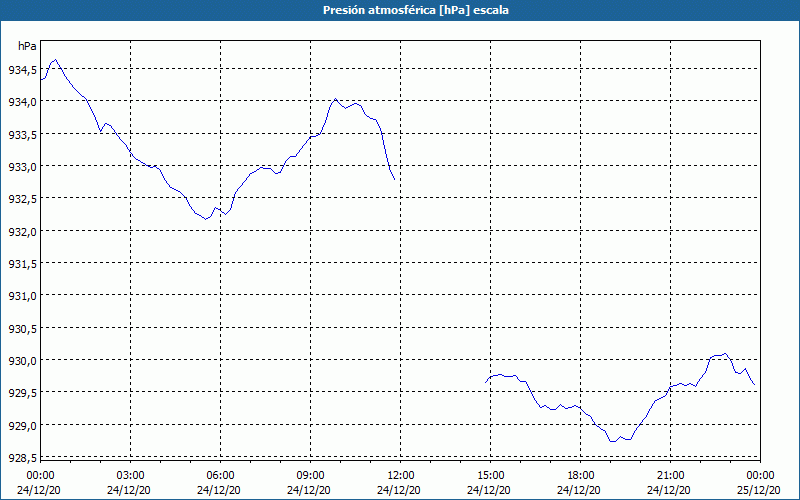Click the 15:00 time axis label
The image size is (800, 500).
click(490, 476)
